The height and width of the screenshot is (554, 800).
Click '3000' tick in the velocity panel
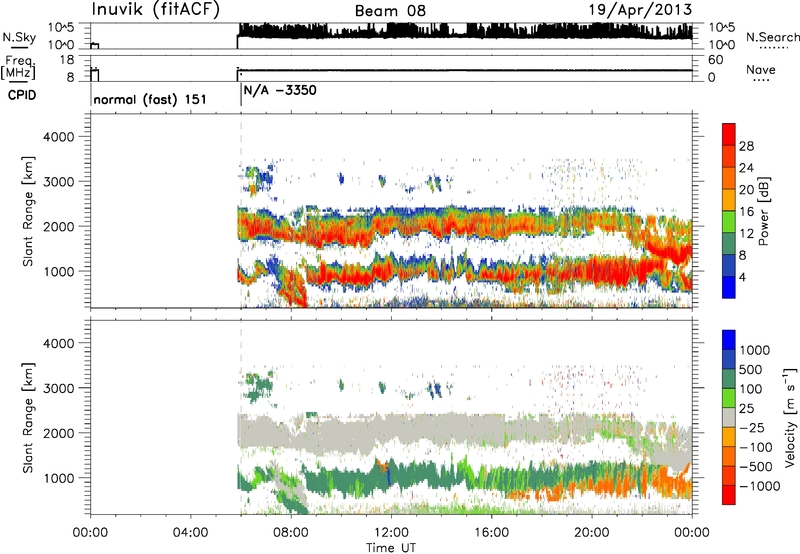[58, 388]
